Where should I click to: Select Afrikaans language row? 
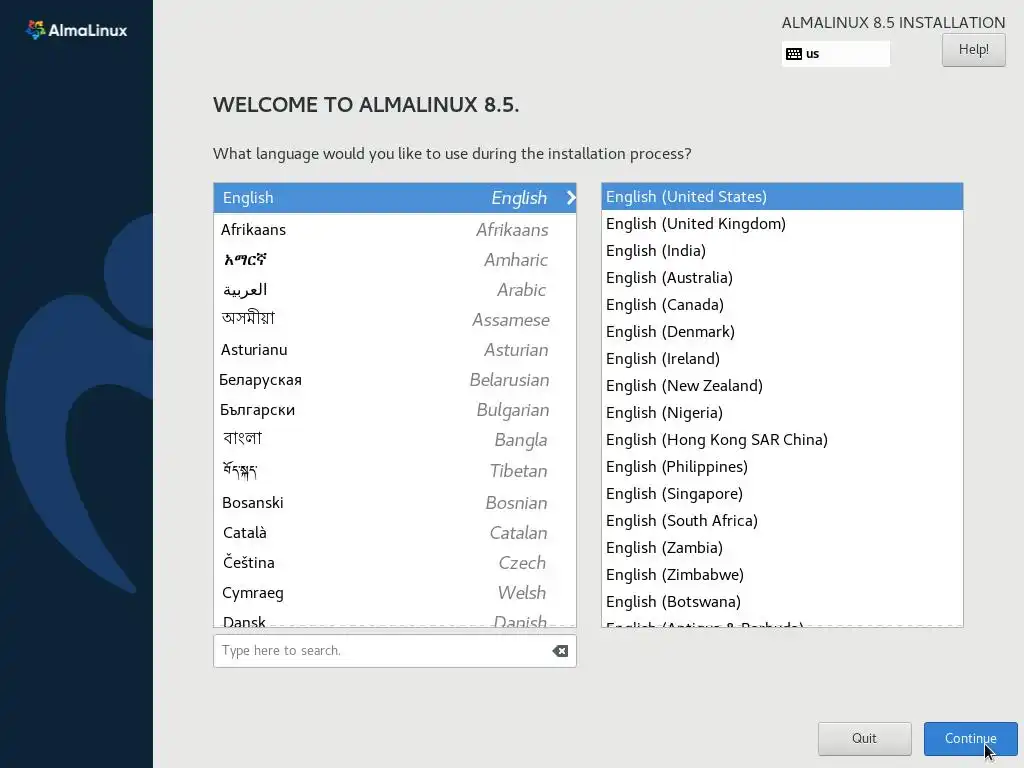click(x=394, y=230)
